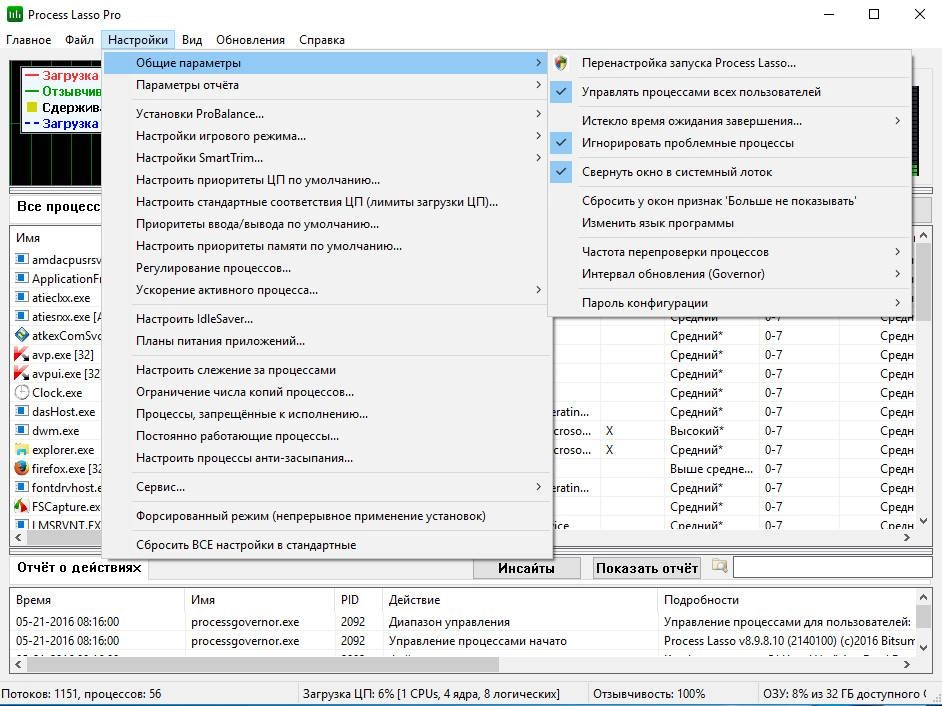Click the actions log scrollbar up arrow
Viewport: 942px width, 706px height.
923,597
